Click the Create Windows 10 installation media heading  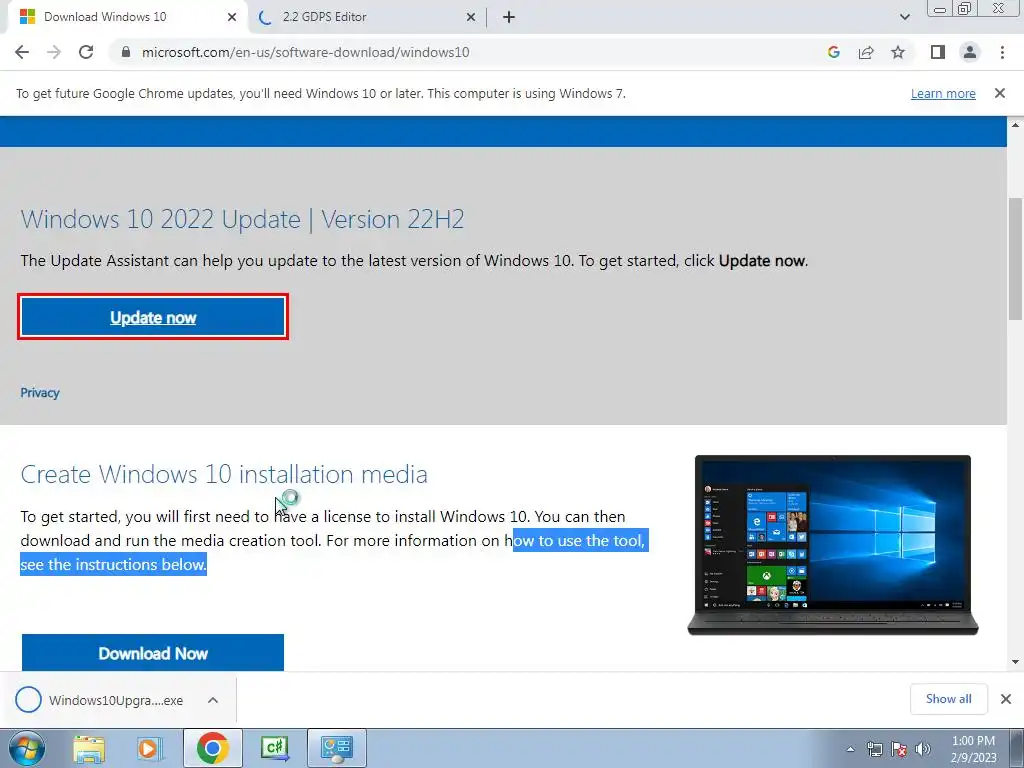pos(224,474)
